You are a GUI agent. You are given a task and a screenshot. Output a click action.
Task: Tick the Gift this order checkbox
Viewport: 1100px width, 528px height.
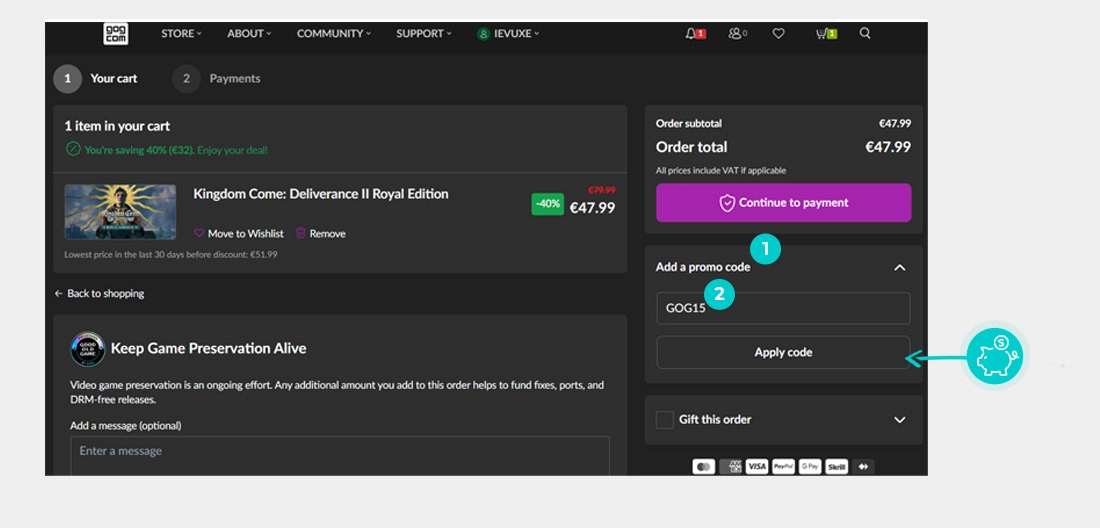click(664, 419)
